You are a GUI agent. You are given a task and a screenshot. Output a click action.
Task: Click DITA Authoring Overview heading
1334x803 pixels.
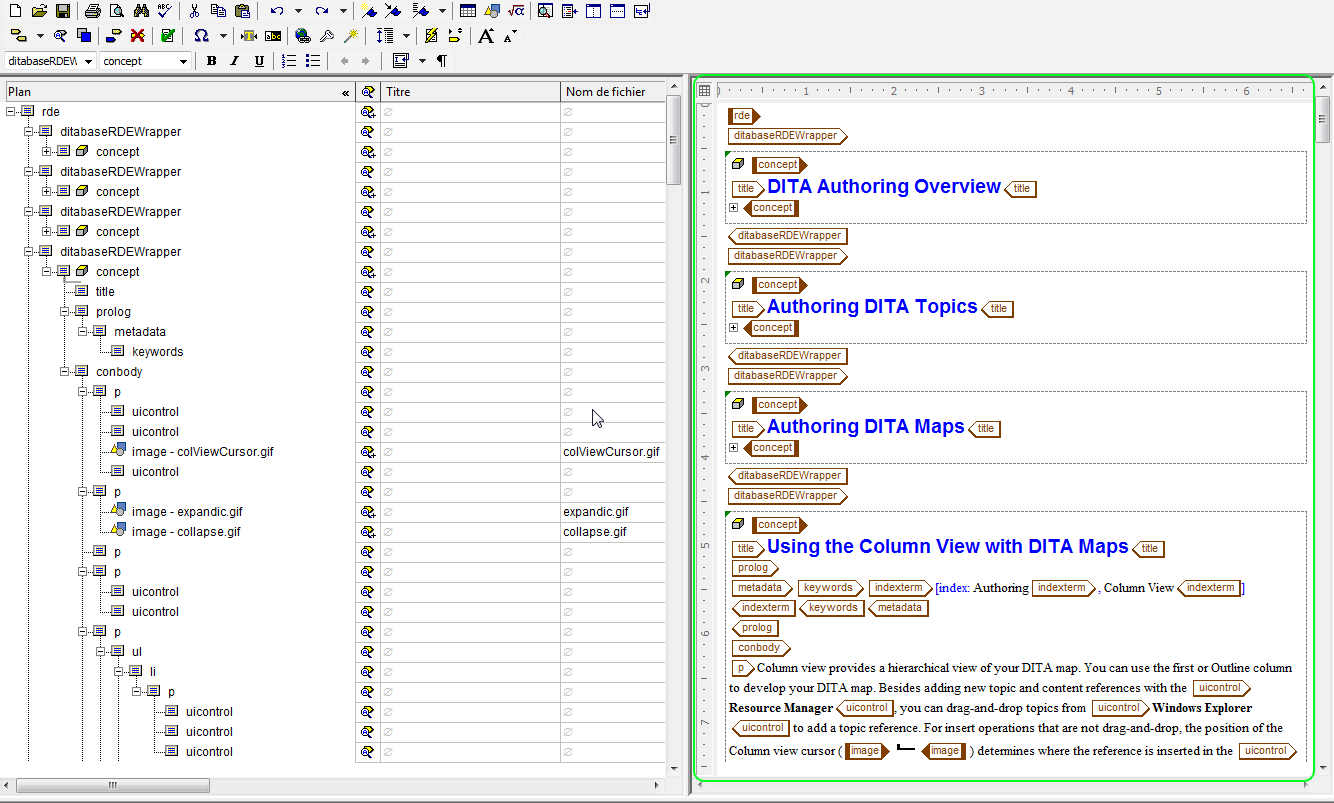coord(884,186)
